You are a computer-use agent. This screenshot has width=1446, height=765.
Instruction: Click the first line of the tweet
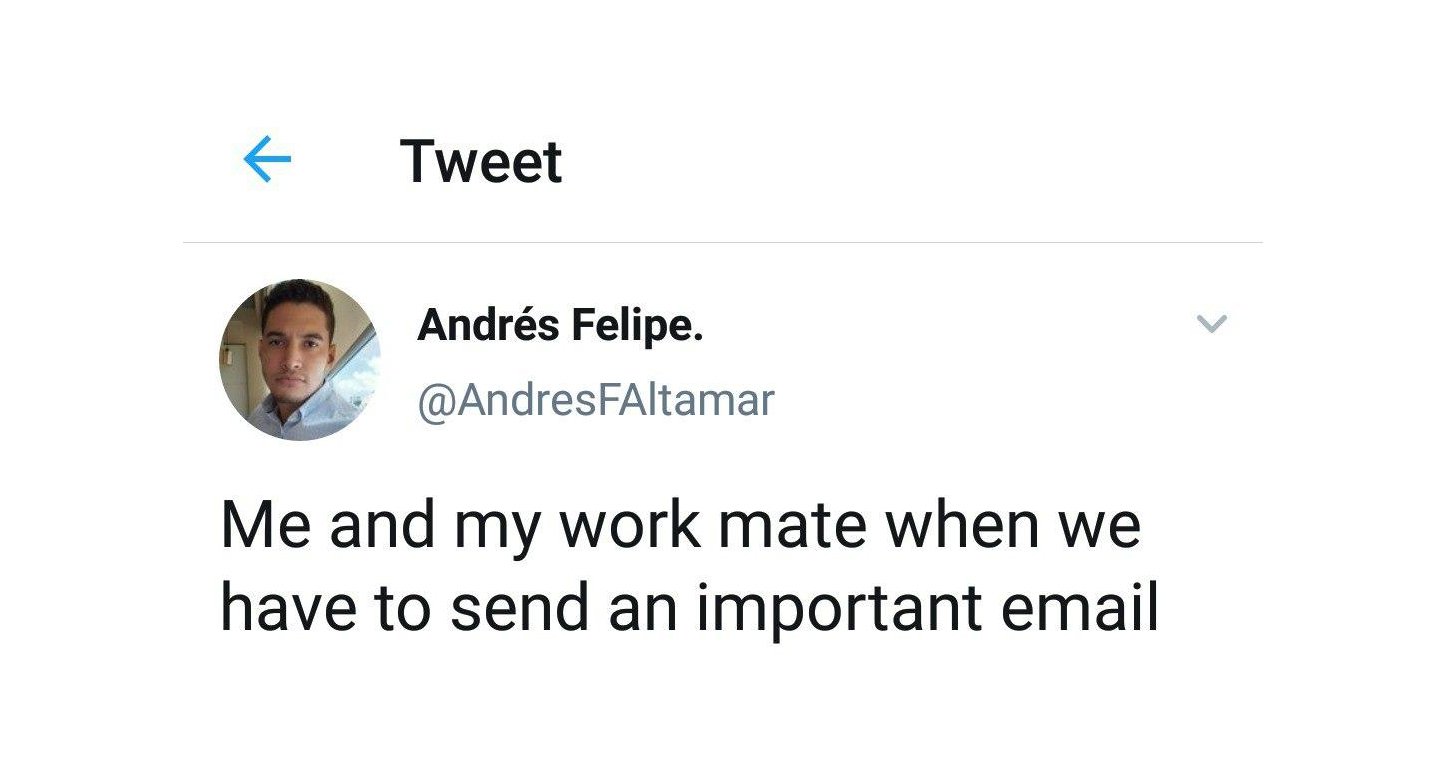680,525
